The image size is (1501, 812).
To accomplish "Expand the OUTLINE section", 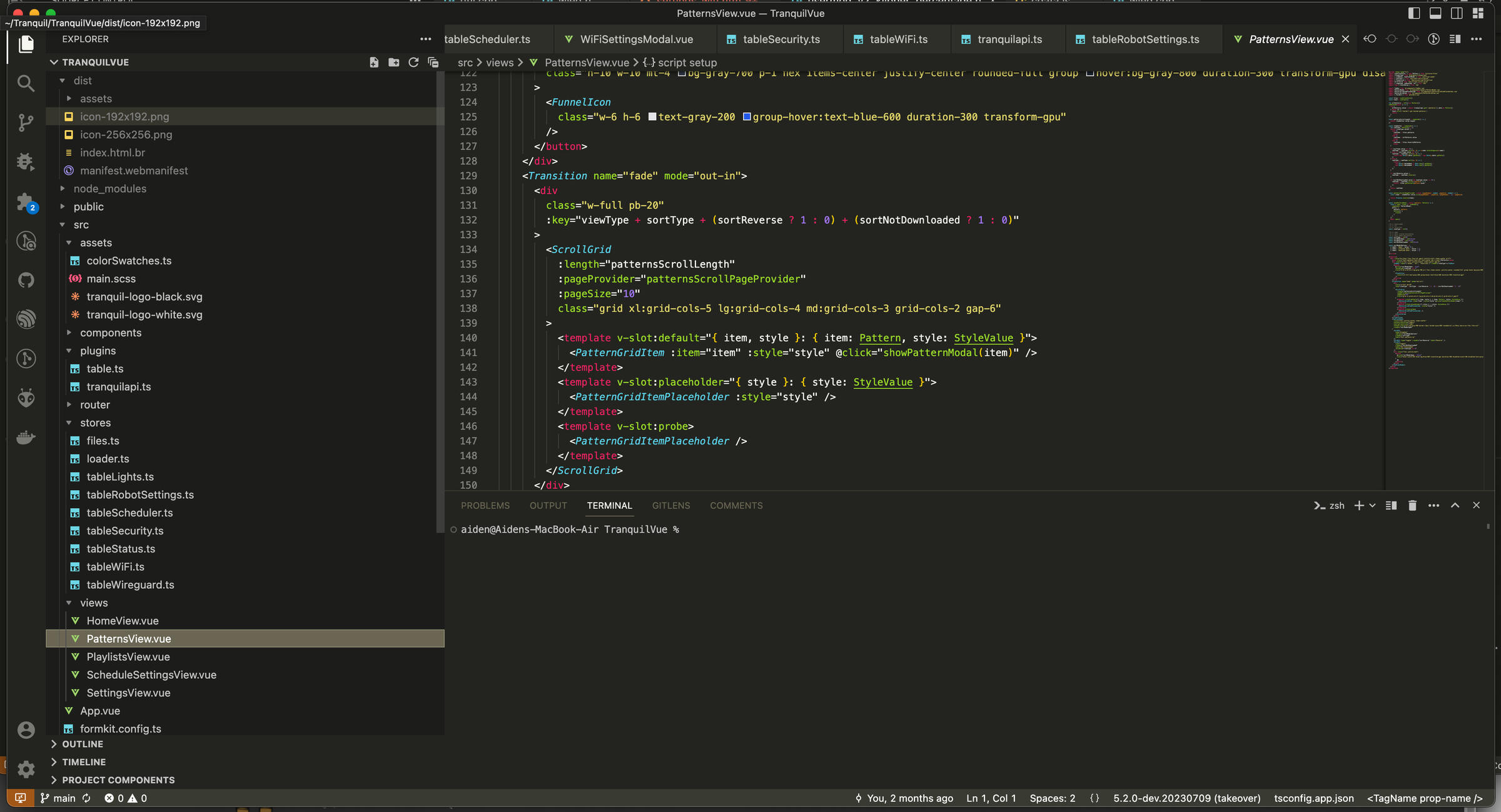I will [83, 744].
